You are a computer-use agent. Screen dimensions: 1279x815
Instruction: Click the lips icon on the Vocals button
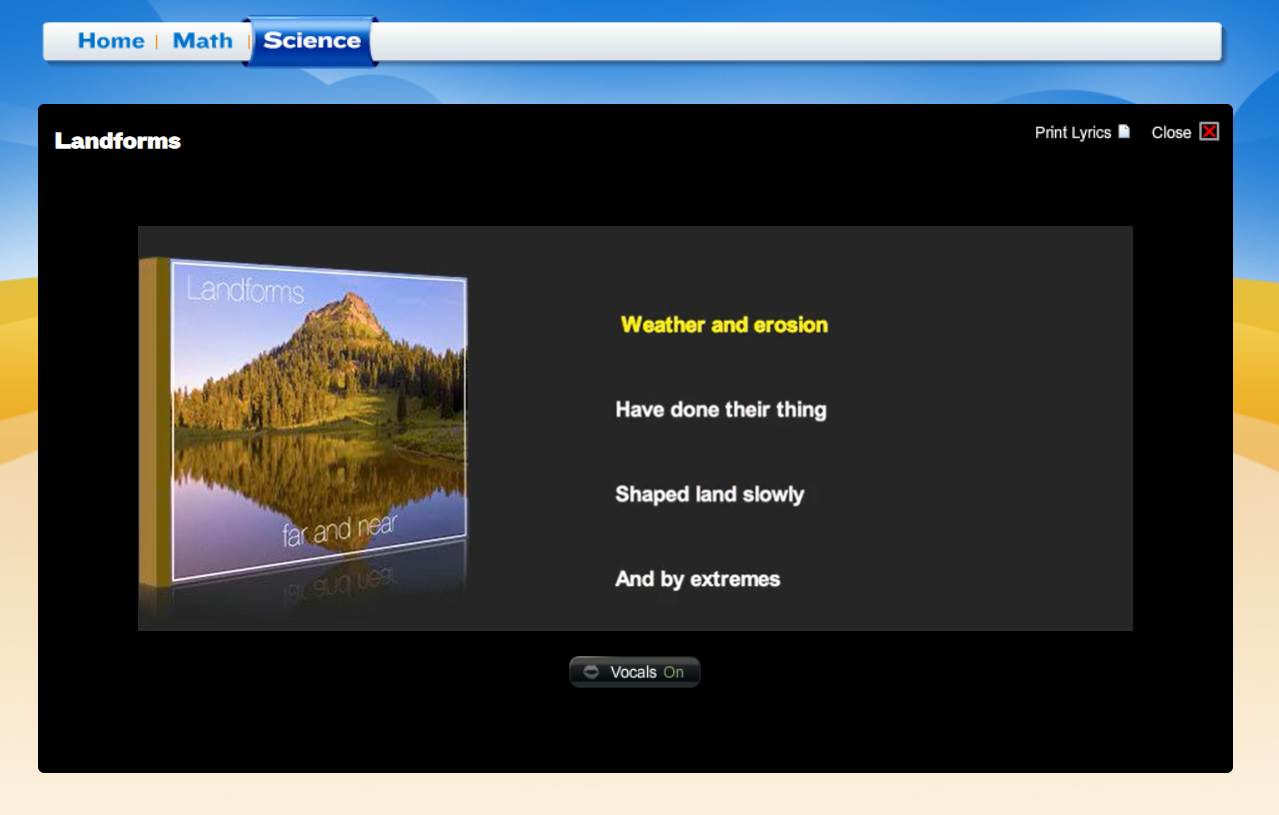click(x=591, y=672)
